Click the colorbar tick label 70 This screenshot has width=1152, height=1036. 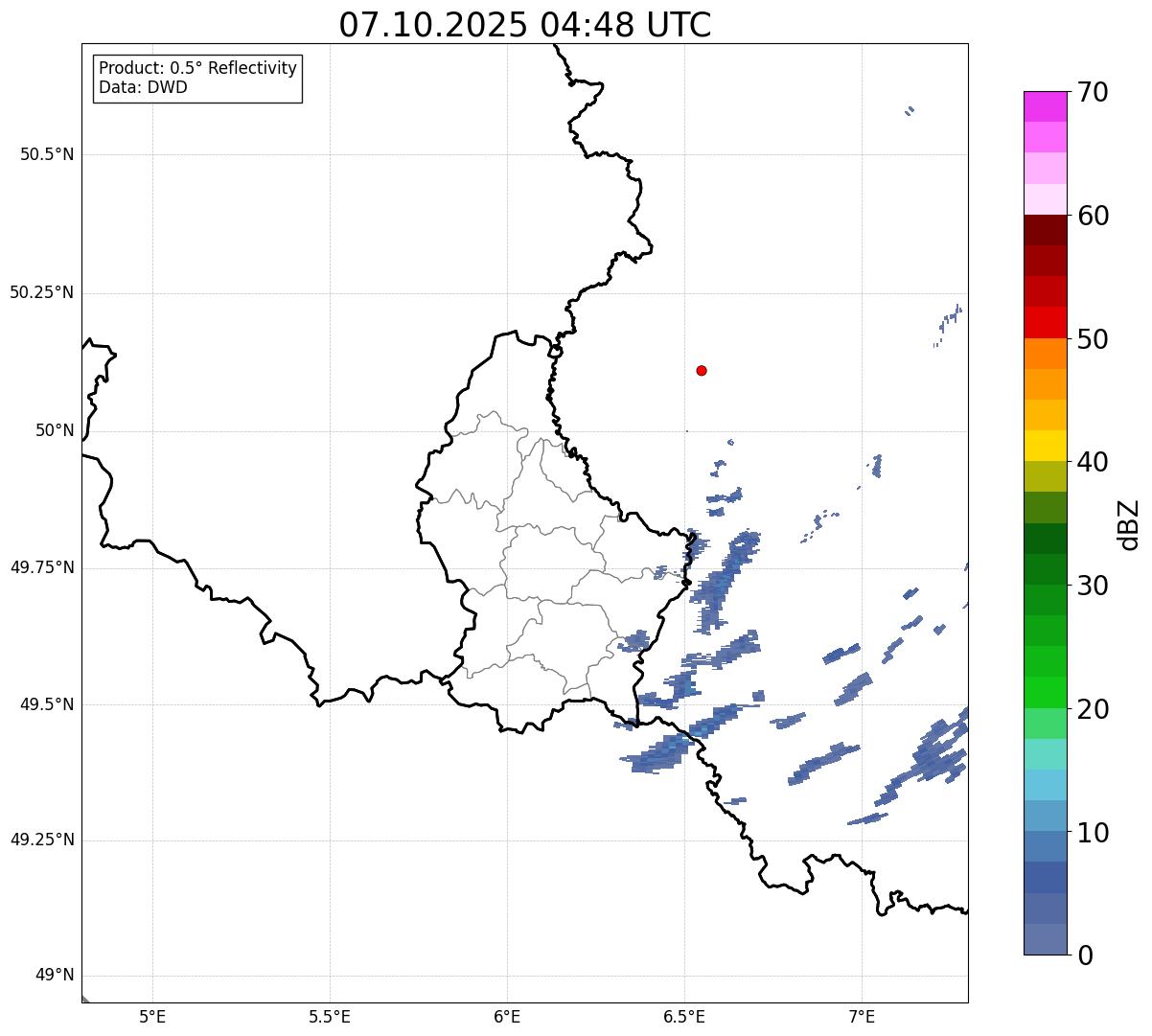[1093, 92]
